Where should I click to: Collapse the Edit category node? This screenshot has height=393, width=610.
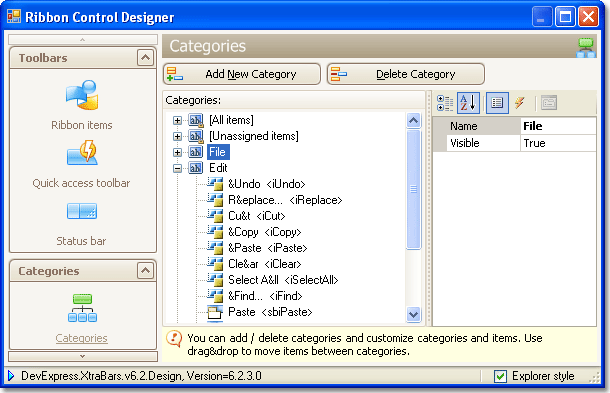(177, 168)
